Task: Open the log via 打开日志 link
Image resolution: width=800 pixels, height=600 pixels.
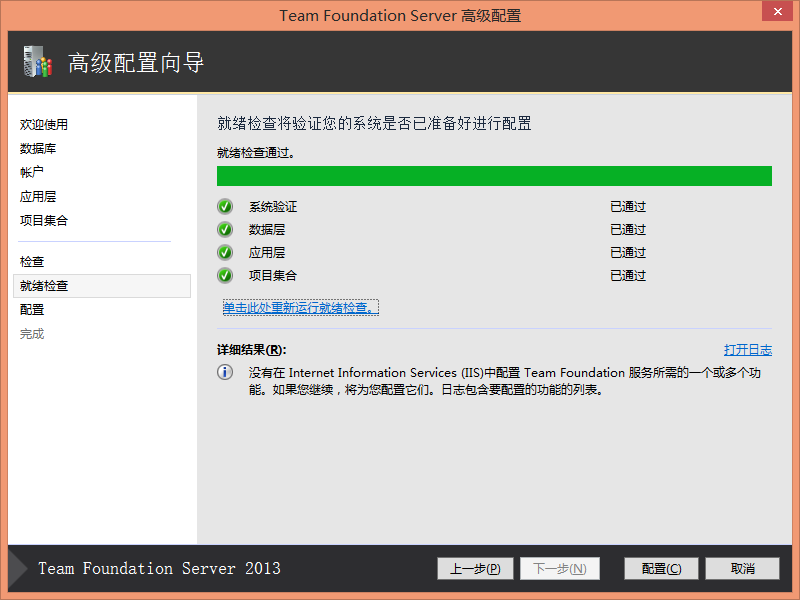Action: click(x=748, y=350)
